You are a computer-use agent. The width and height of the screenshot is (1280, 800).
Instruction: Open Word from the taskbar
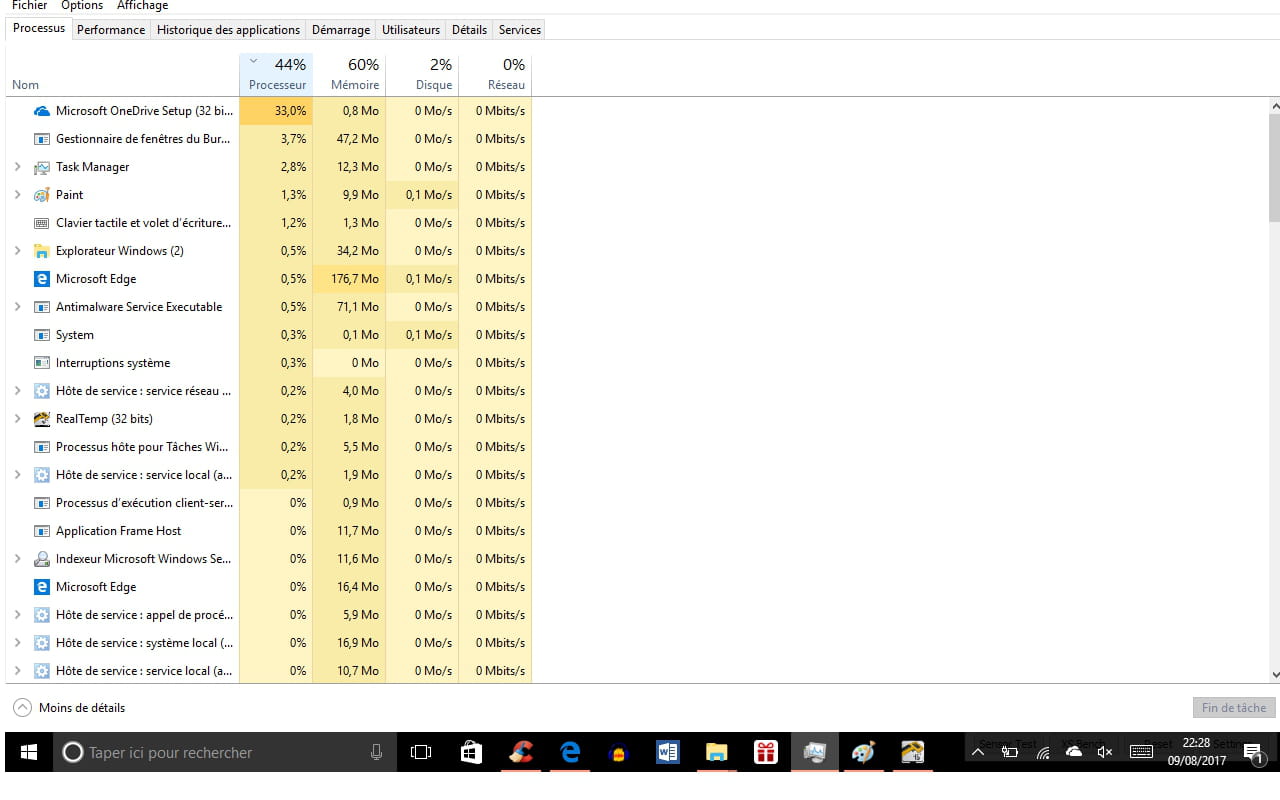click(667, 752)
